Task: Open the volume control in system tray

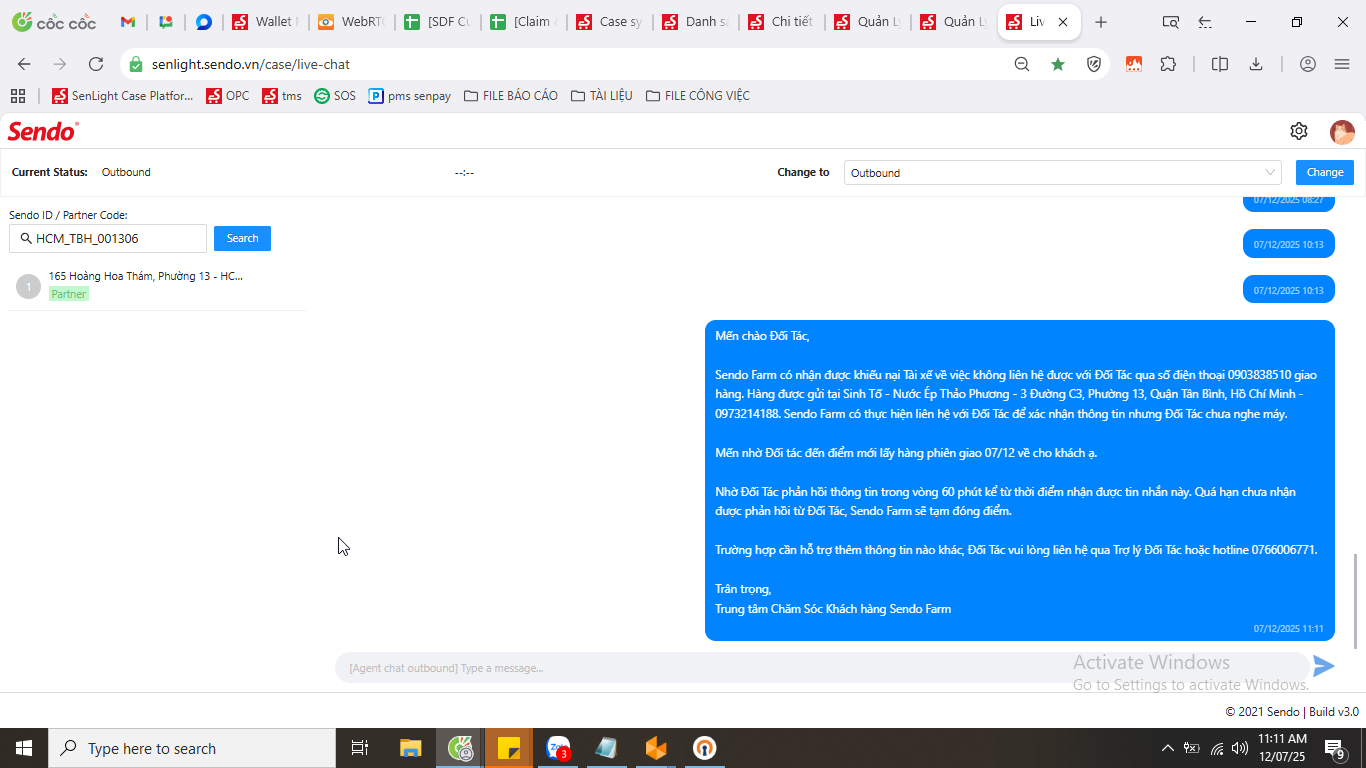Action: tap(1240, 748)
